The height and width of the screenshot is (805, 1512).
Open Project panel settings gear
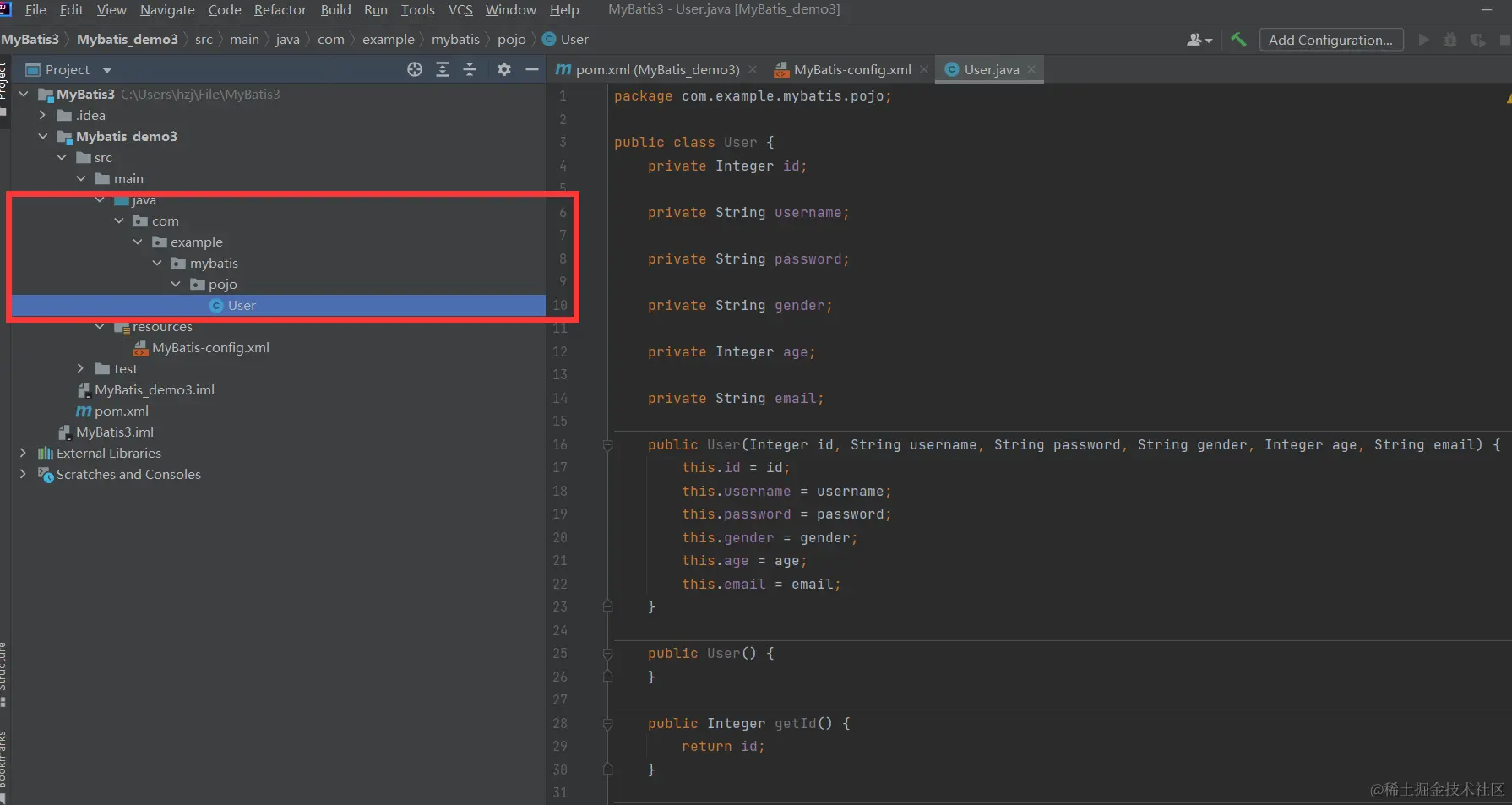[504, 69]
